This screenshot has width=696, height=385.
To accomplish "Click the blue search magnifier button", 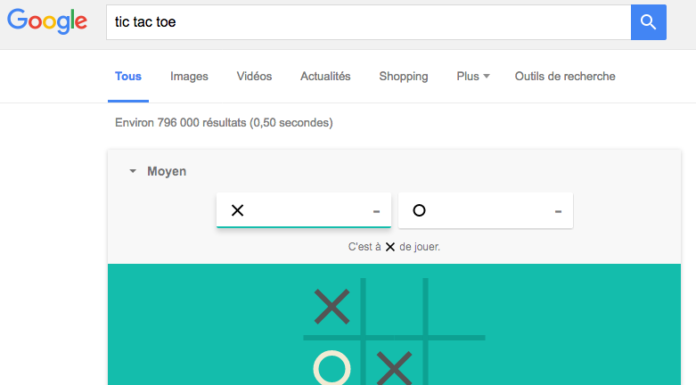I will (648, 22).
